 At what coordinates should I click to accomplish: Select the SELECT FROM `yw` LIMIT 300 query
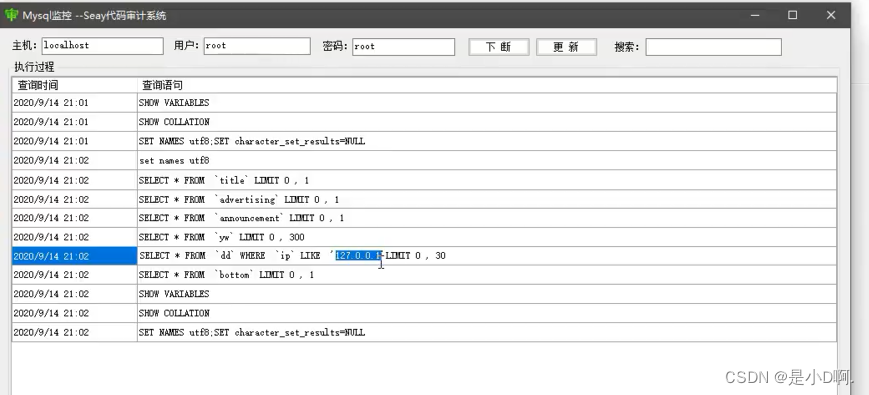click(487, 237)
